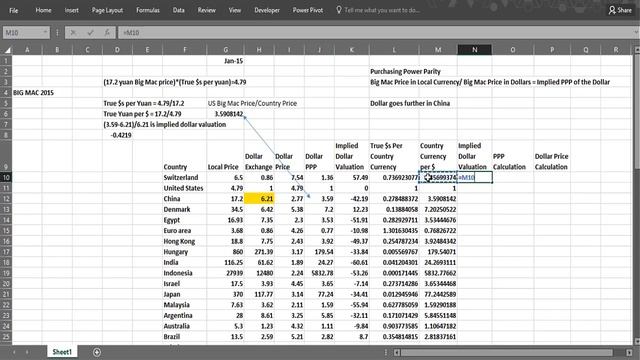Select Indonesia's dollar exchange 12480

pos(259,273)
